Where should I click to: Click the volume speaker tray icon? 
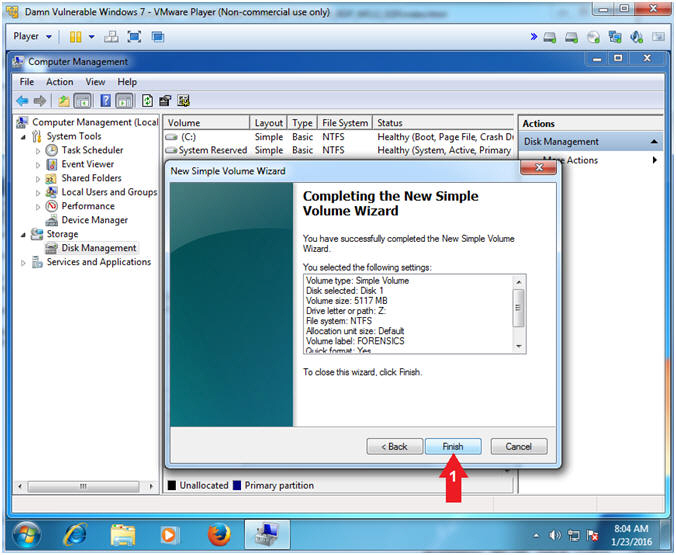click(x=554, y=536)
